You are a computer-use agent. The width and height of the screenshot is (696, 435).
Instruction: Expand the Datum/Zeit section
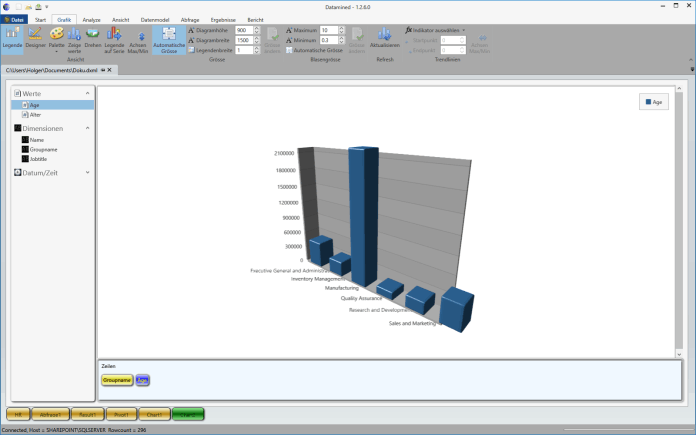(88, 172)
